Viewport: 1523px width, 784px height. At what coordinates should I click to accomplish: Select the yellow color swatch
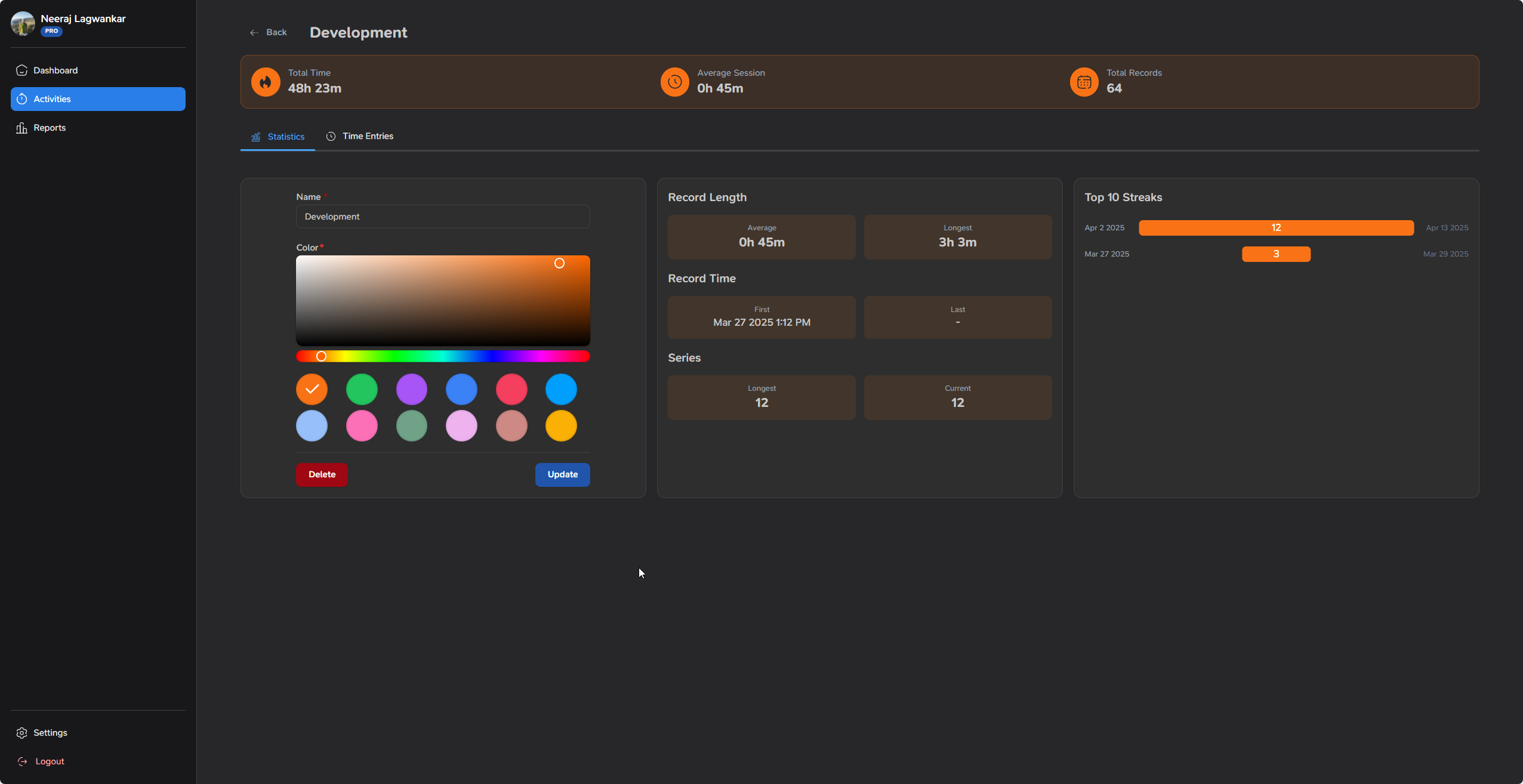(560, 425)
